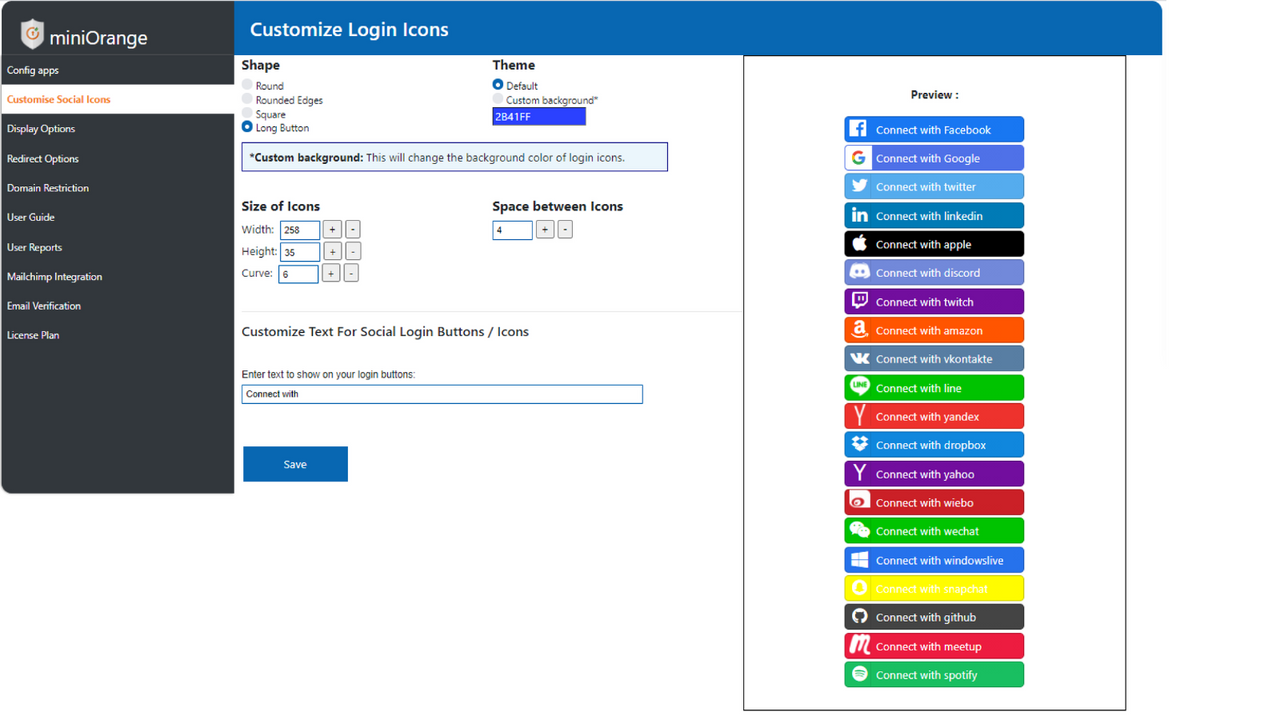Open Customise Social Icons sidebar item
Viewport: 1280px width, 720px height.
point(117,99)
